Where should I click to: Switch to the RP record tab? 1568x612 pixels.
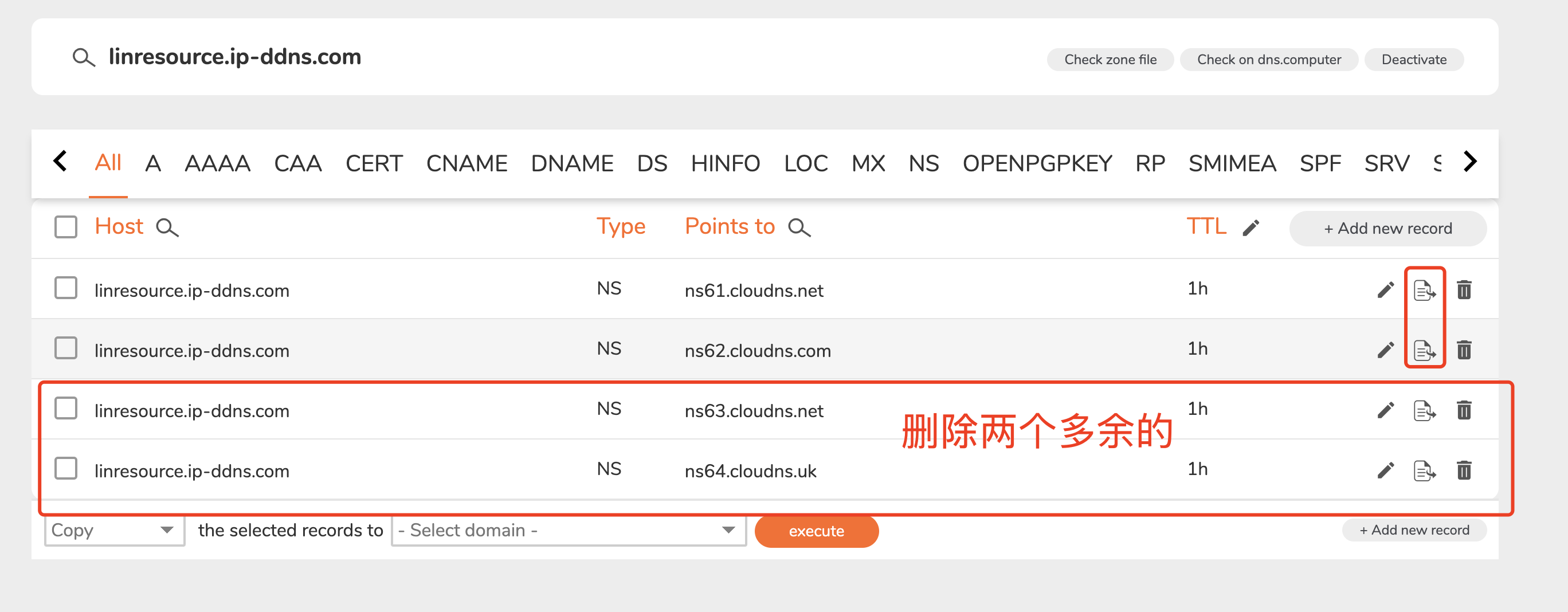[x=1150, y=163]
